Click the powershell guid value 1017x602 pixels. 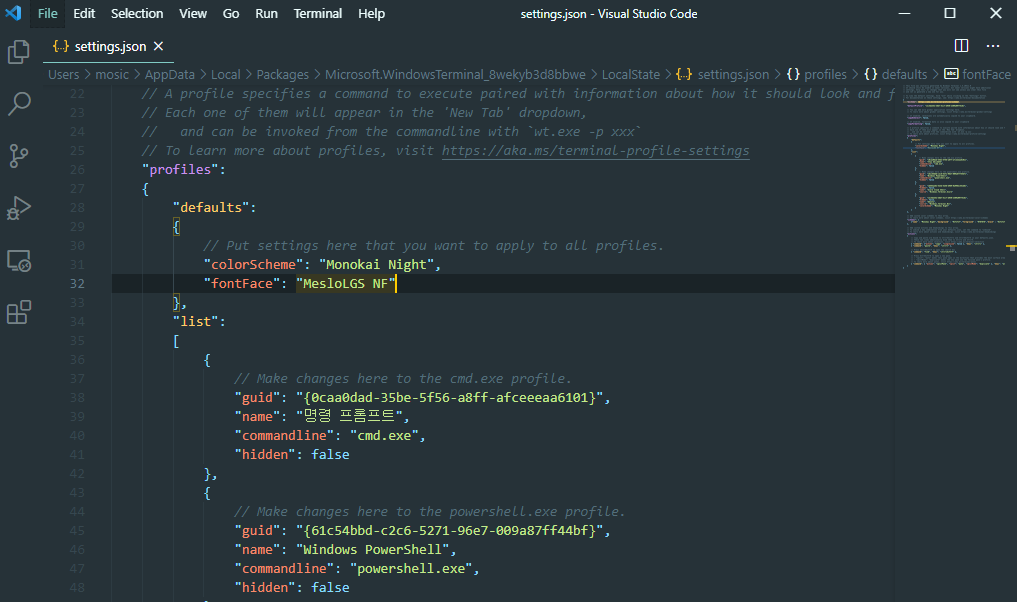click(x=449, y=531)
